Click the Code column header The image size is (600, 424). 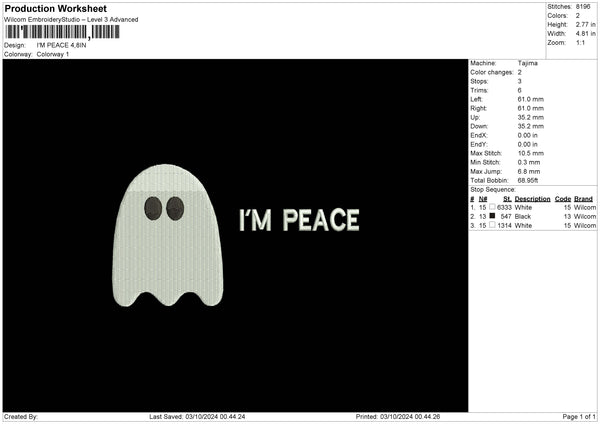click(563, 199)
